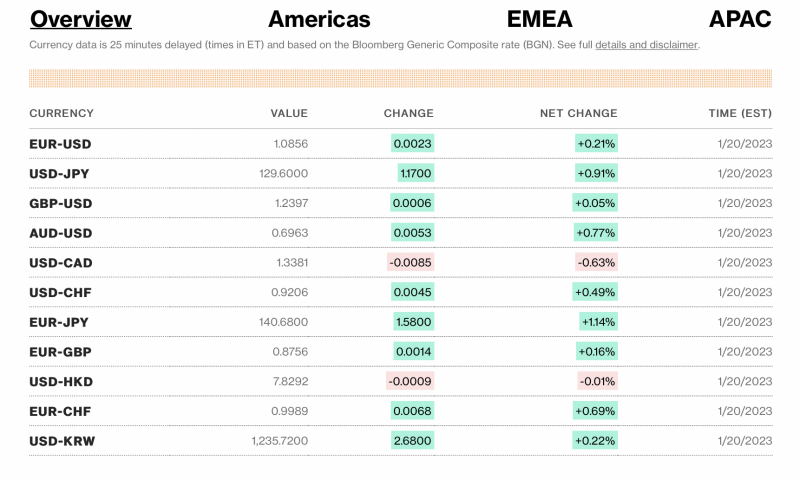The width and height of the screenshot is (800, 479).
Task: Click the CURRENCY column header
Action: pos(61,113)
